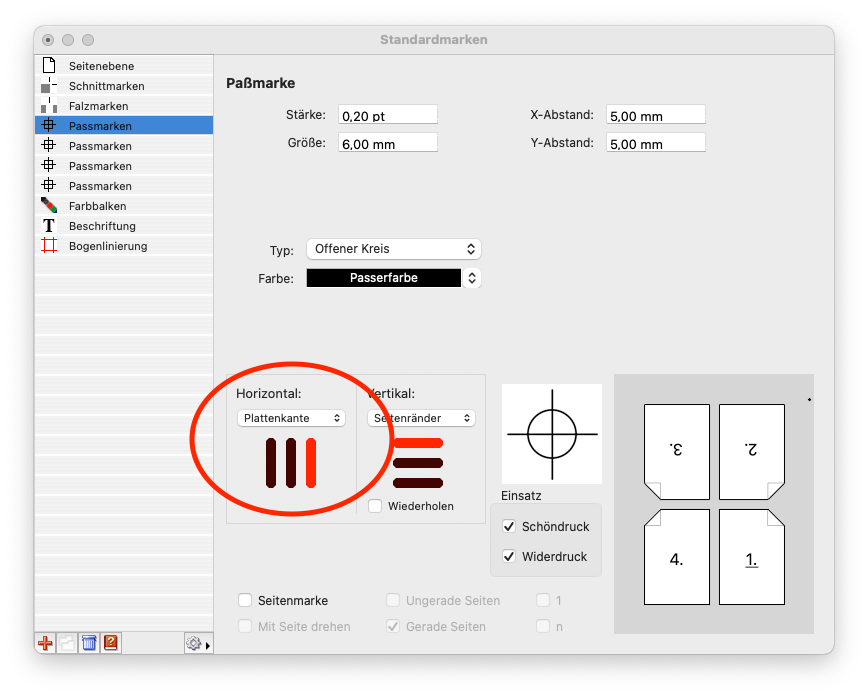Viewport: 868px width, 696px height.
Task: Select page 1. in the sheet preview
Action: tap(751, 556)
